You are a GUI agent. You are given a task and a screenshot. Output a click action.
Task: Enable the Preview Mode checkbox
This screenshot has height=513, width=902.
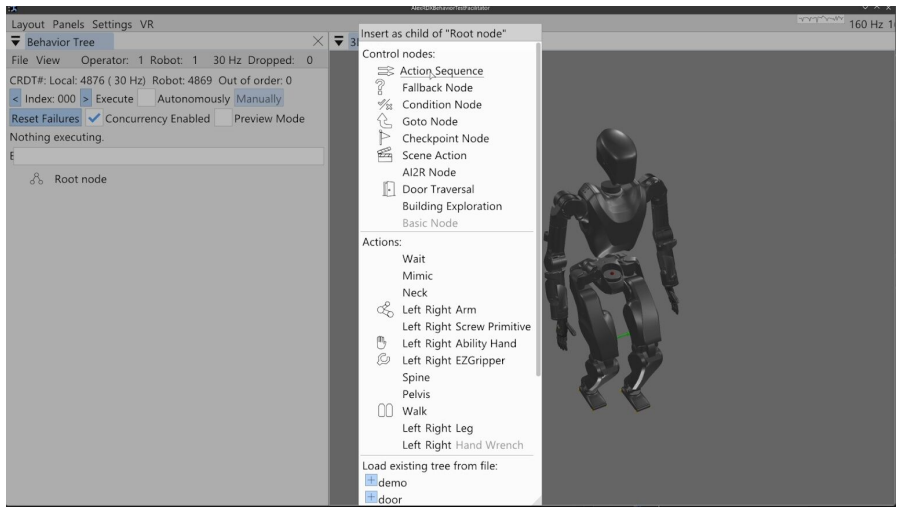(x=223, y=118)
